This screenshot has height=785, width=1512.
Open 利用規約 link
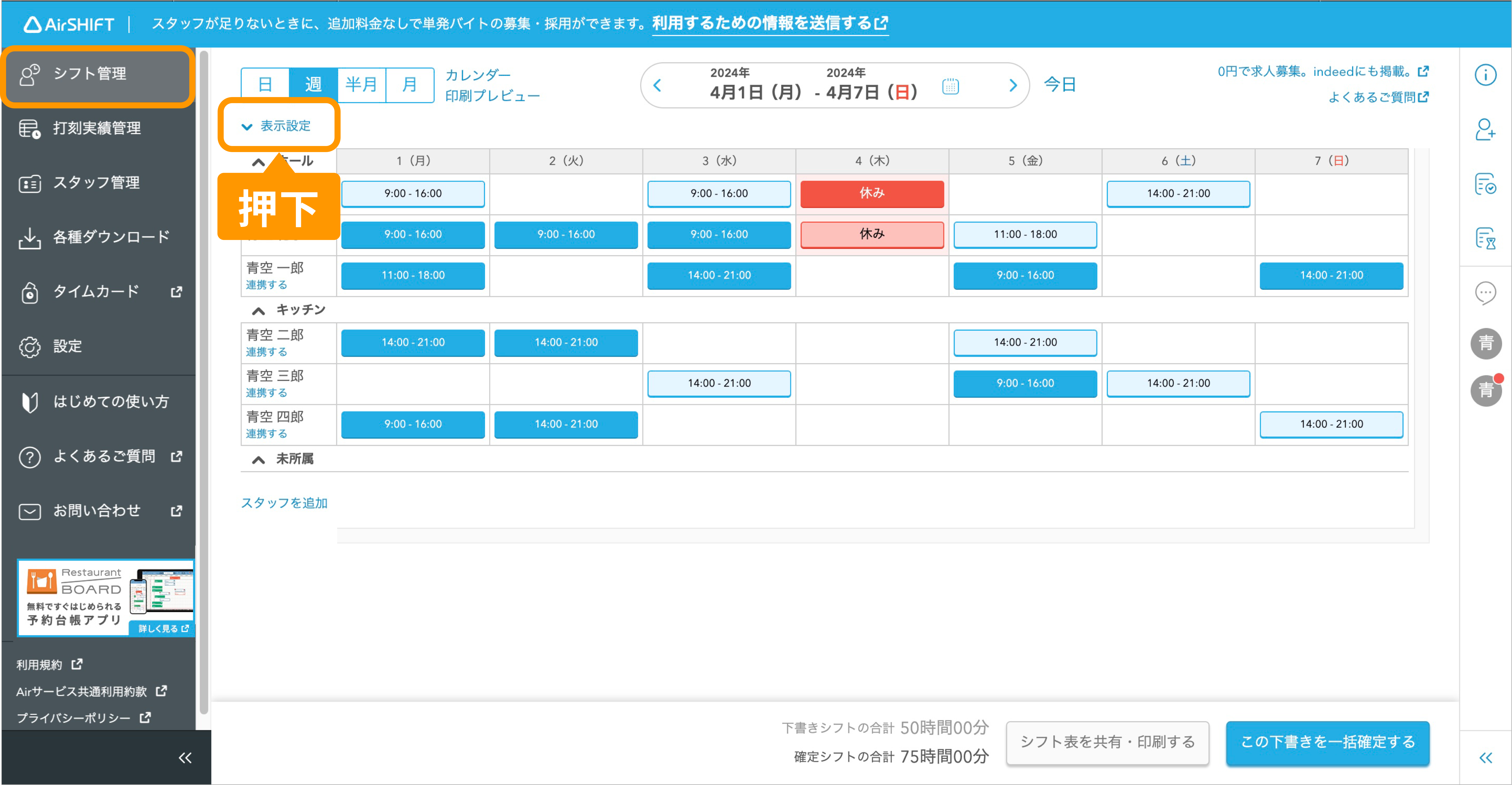(x=49, y=665)
